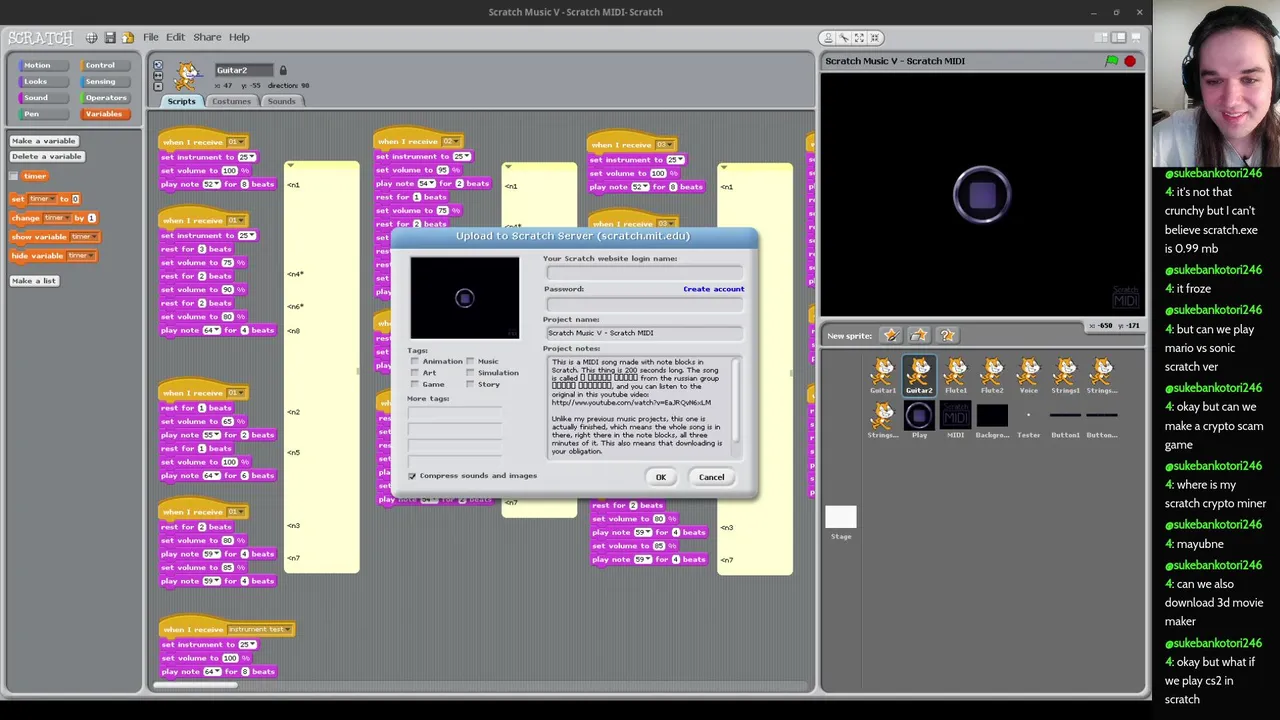Select the scissors delete tool
1280x720 pixels.
844,38
